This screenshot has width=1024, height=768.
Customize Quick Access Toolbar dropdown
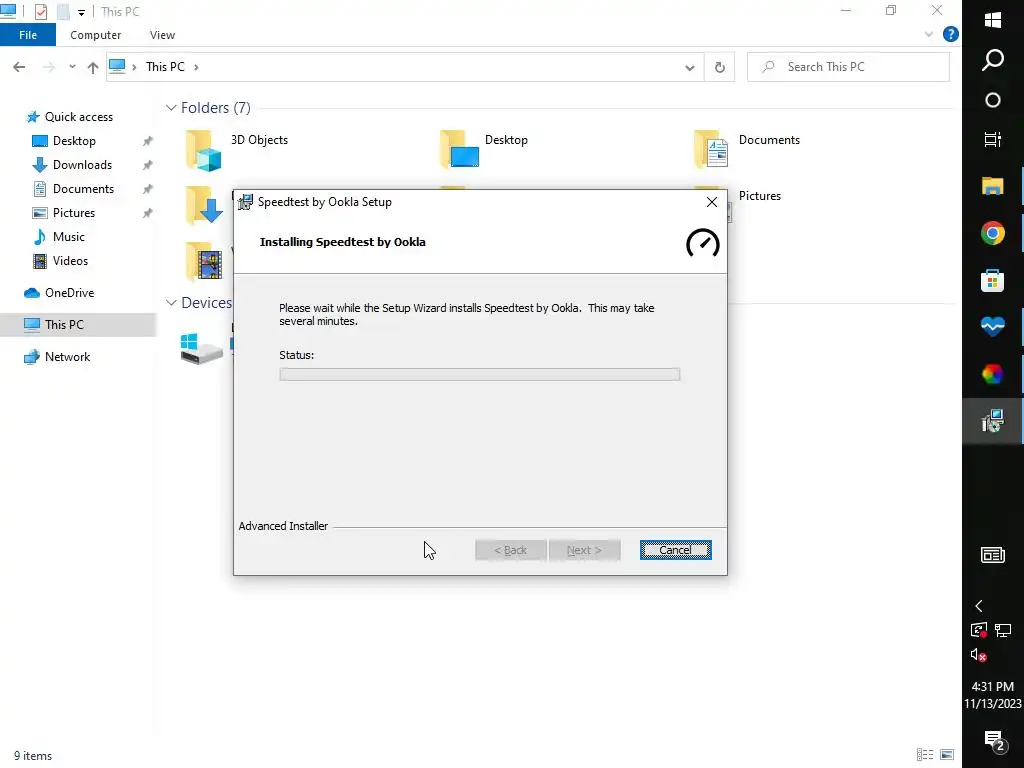coord(81,12)
